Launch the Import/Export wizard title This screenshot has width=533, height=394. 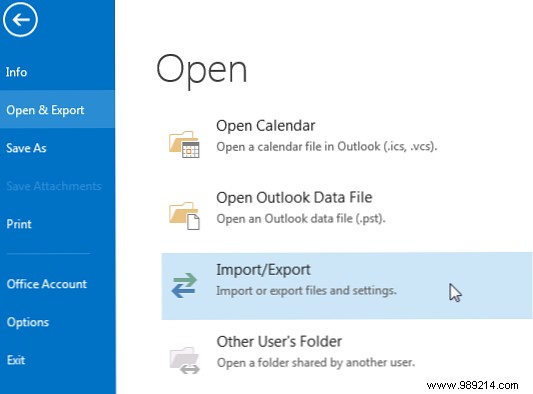coord(263,270)
